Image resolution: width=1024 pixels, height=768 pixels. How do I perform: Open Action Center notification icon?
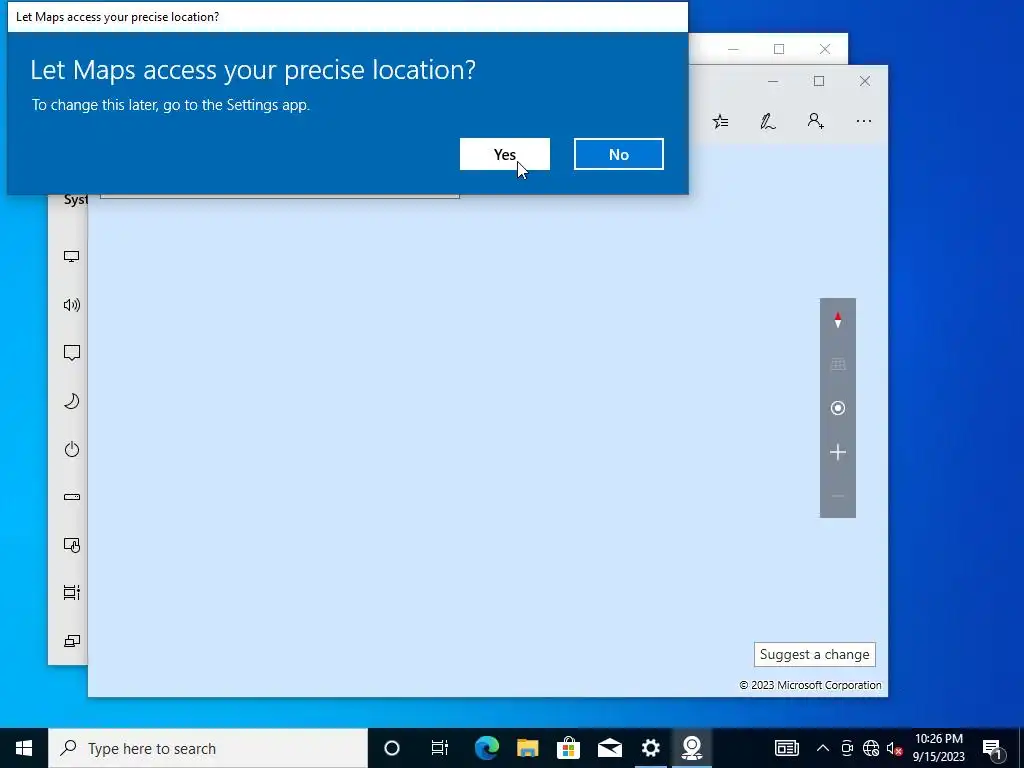(992, 748)
